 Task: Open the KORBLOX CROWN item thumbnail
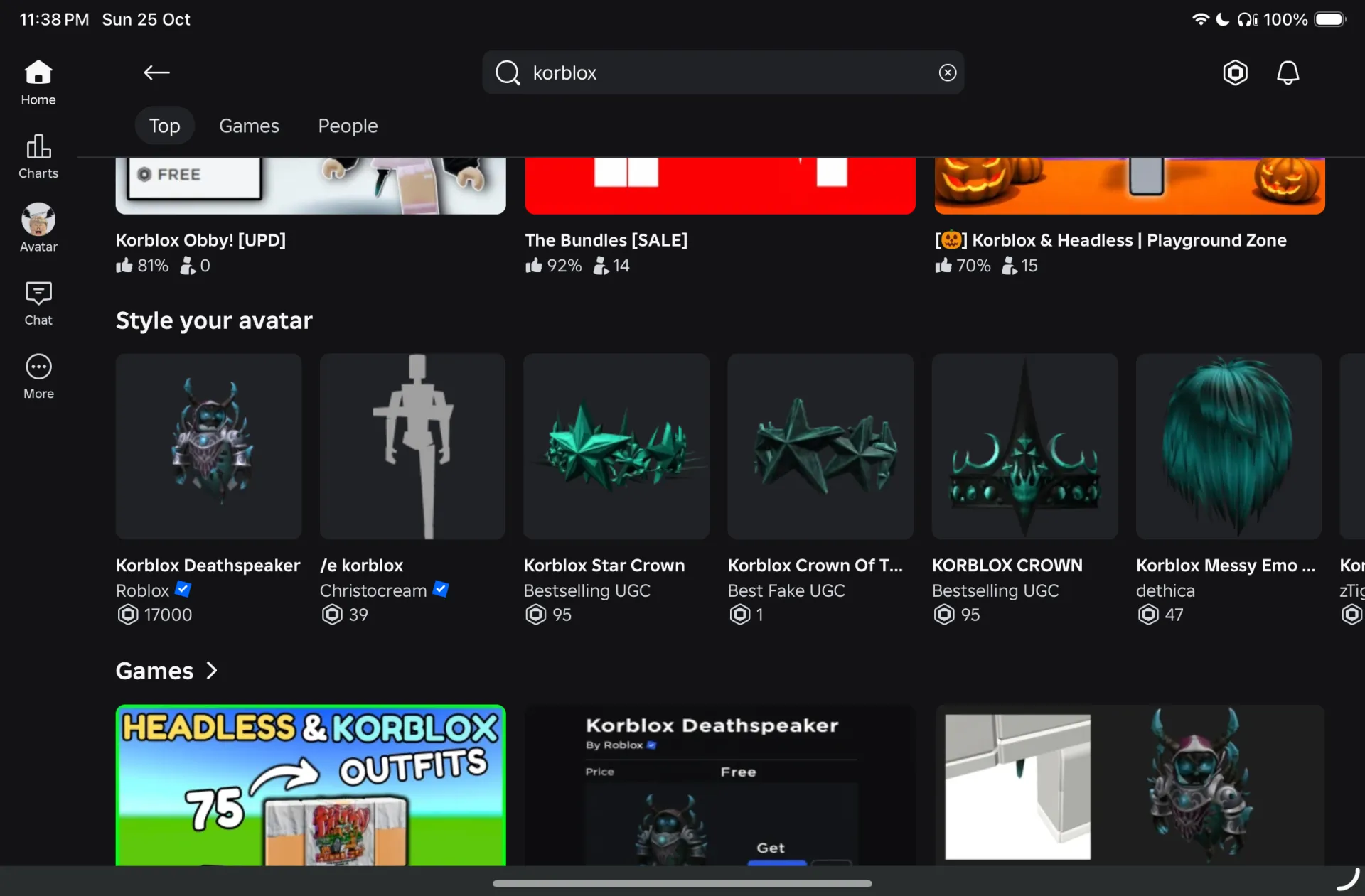pos(1024,446)
